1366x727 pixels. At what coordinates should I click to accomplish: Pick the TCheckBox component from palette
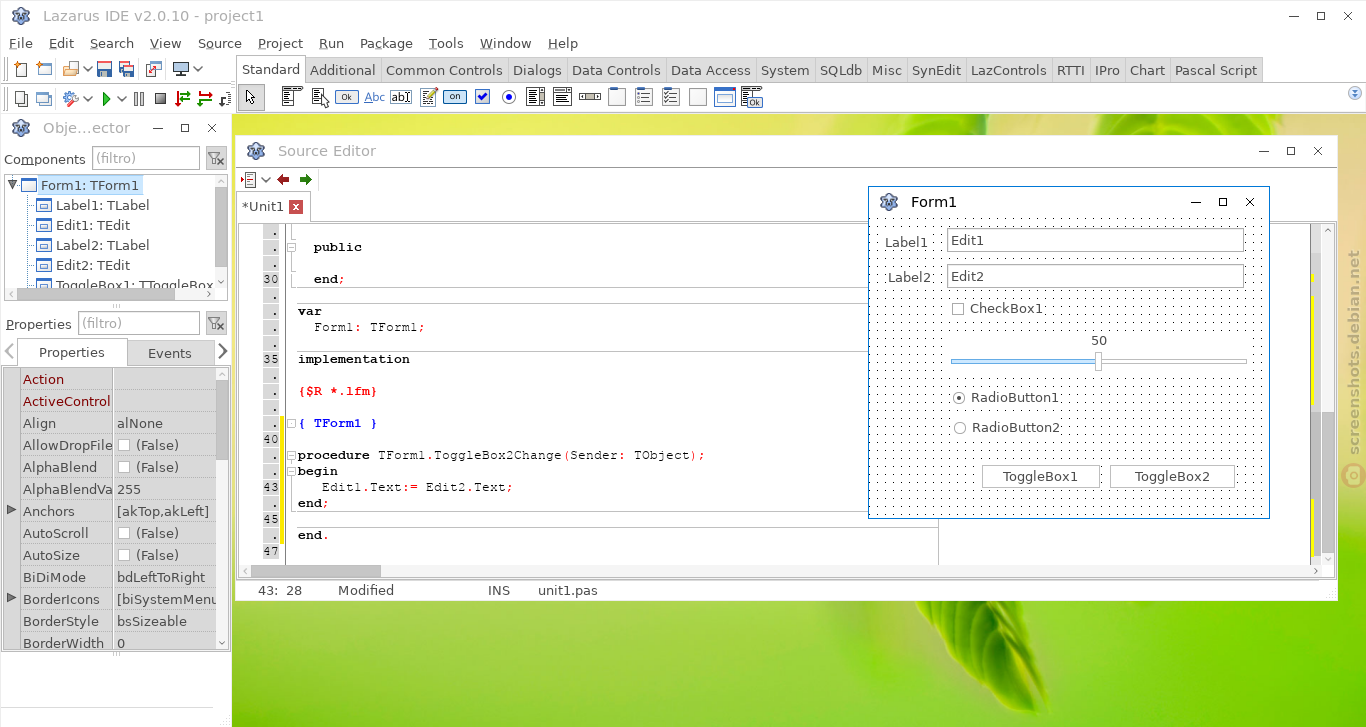[482, 97]
